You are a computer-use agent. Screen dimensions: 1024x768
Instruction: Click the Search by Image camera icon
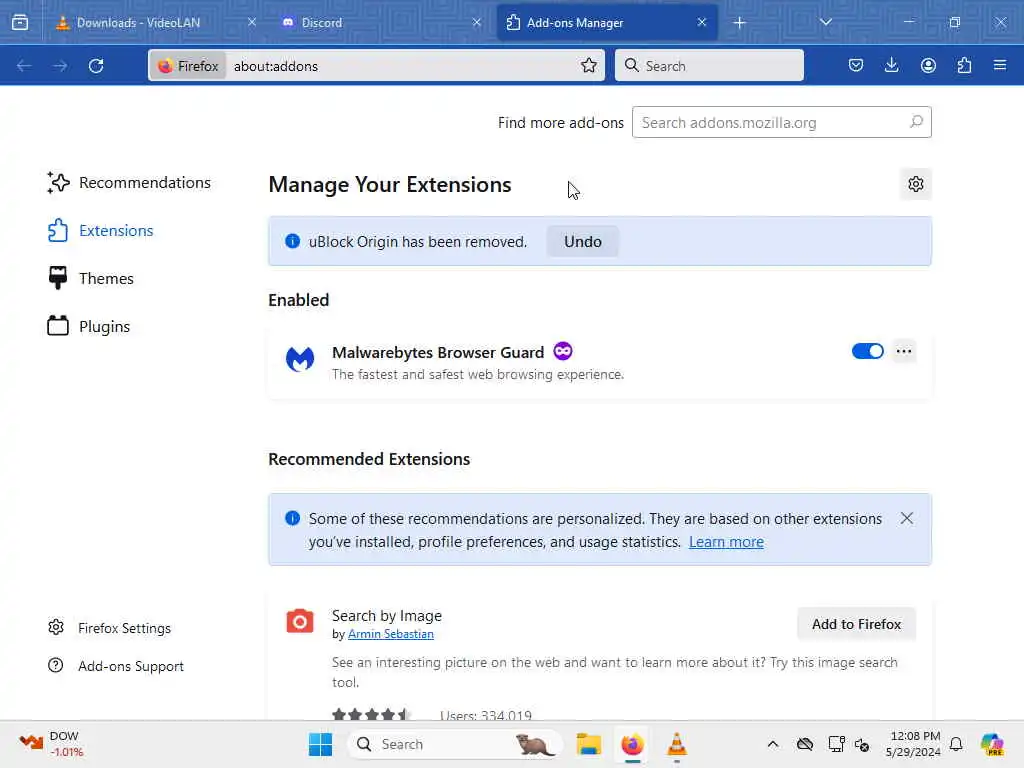click(x=300, y=621)
